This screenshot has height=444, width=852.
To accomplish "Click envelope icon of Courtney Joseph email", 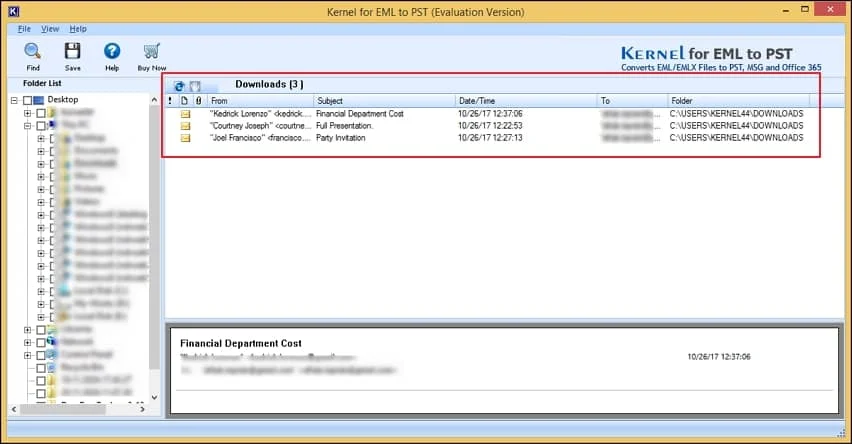I will (185, 126).
